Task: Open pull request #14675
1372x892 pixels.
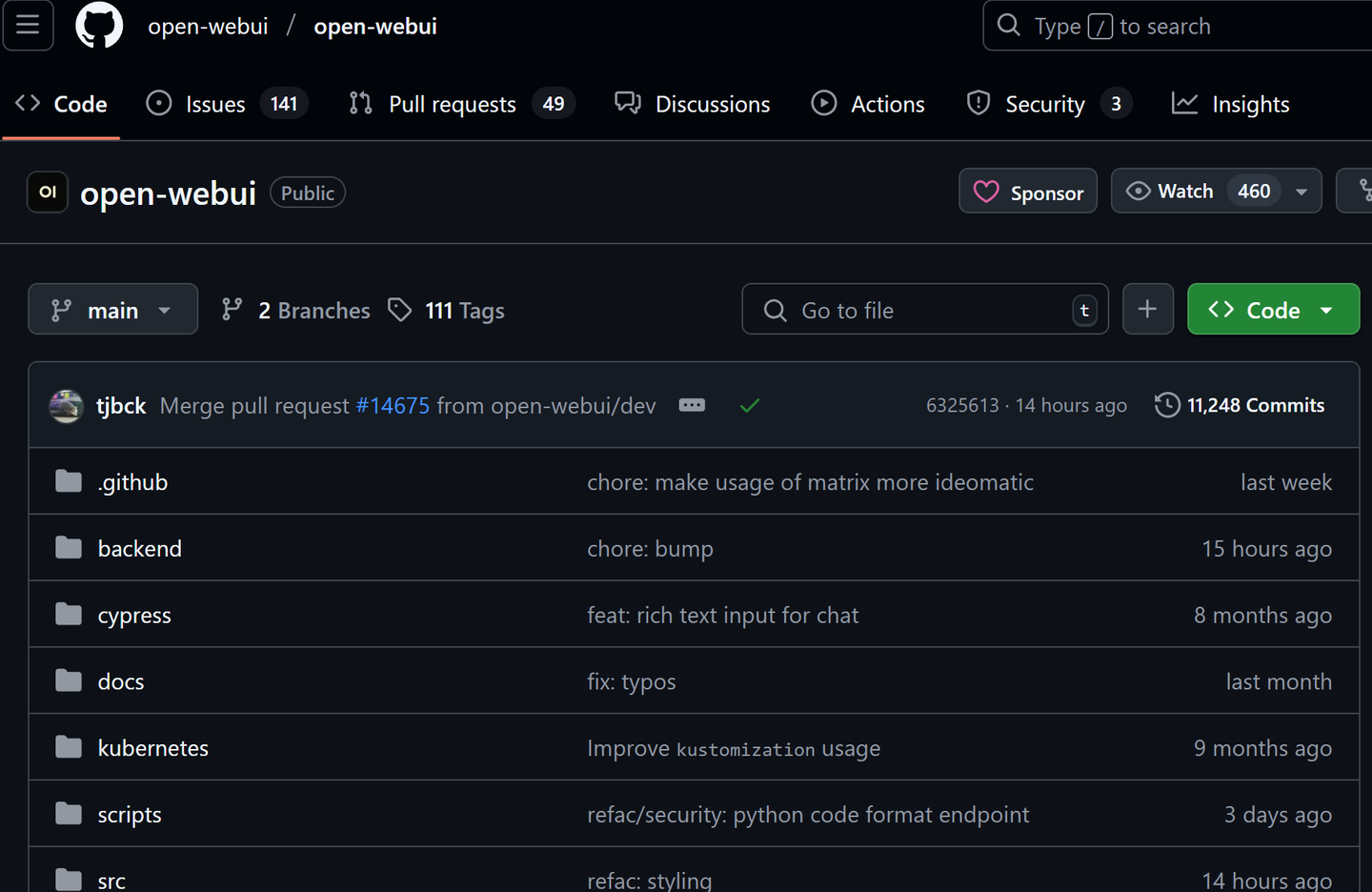Action: click(x=393, y=405)
